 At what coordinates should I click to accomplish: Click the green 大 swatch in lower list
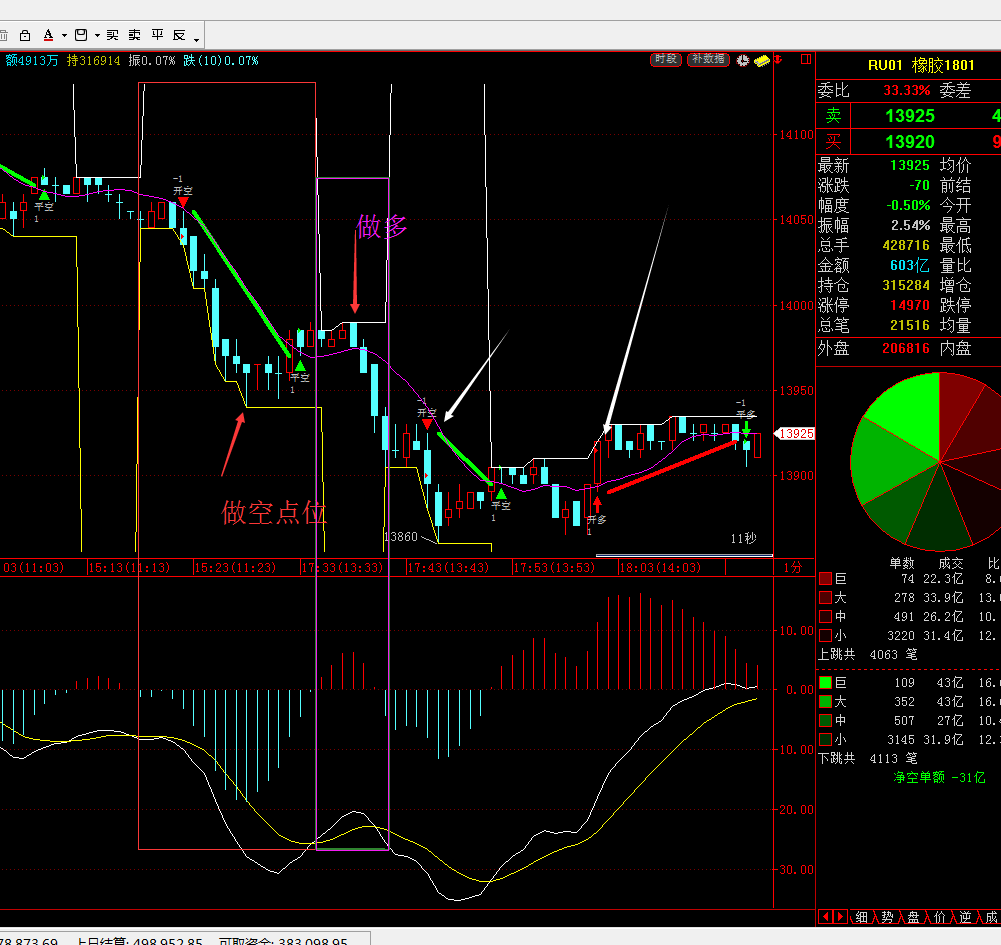[x=825, y=702]
